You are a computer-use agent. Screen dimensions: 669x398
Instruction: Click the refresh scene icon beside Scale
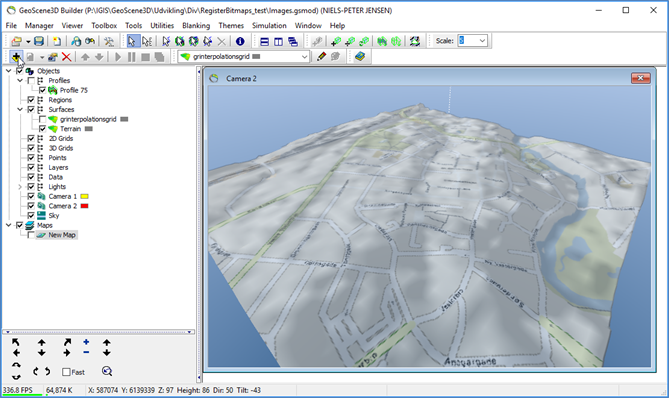click(x=415, y=41)
